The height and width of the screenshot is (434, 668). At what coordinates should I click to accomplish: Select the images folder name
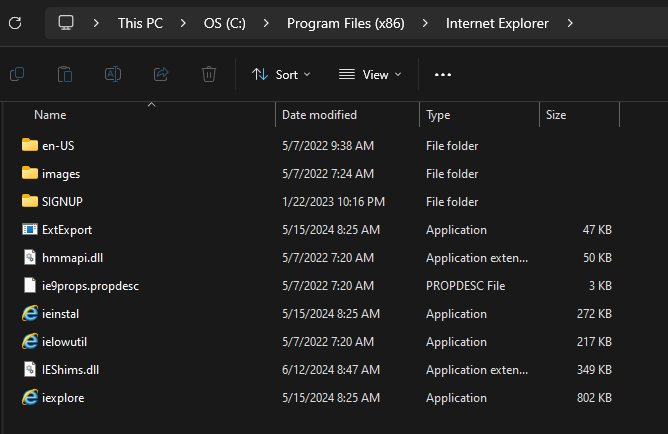click(x=61, y=174)
